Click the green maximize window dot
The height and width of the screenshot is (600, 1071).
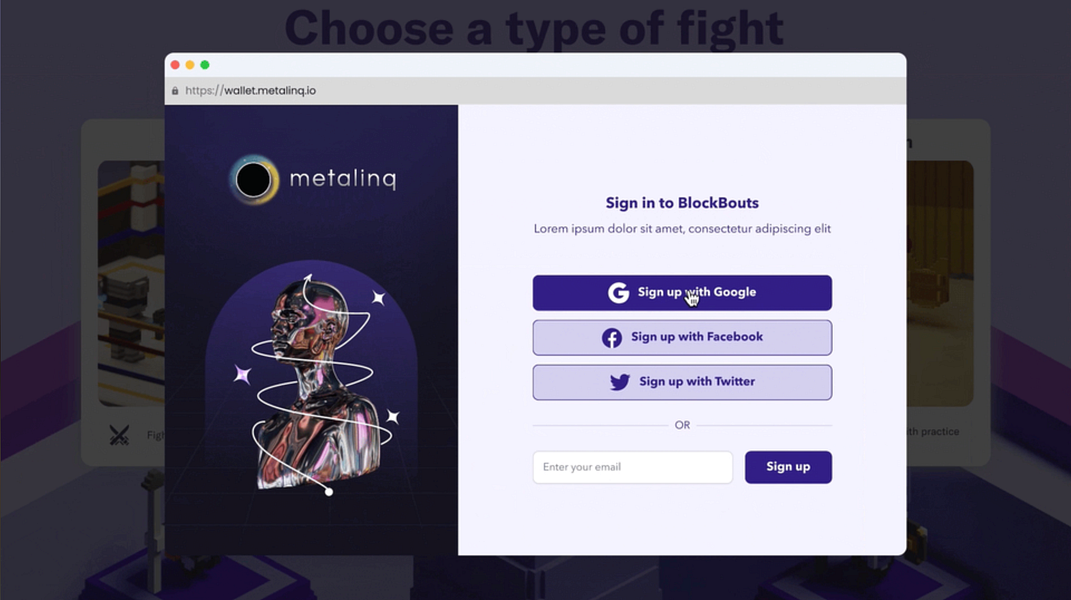[205, 65]
